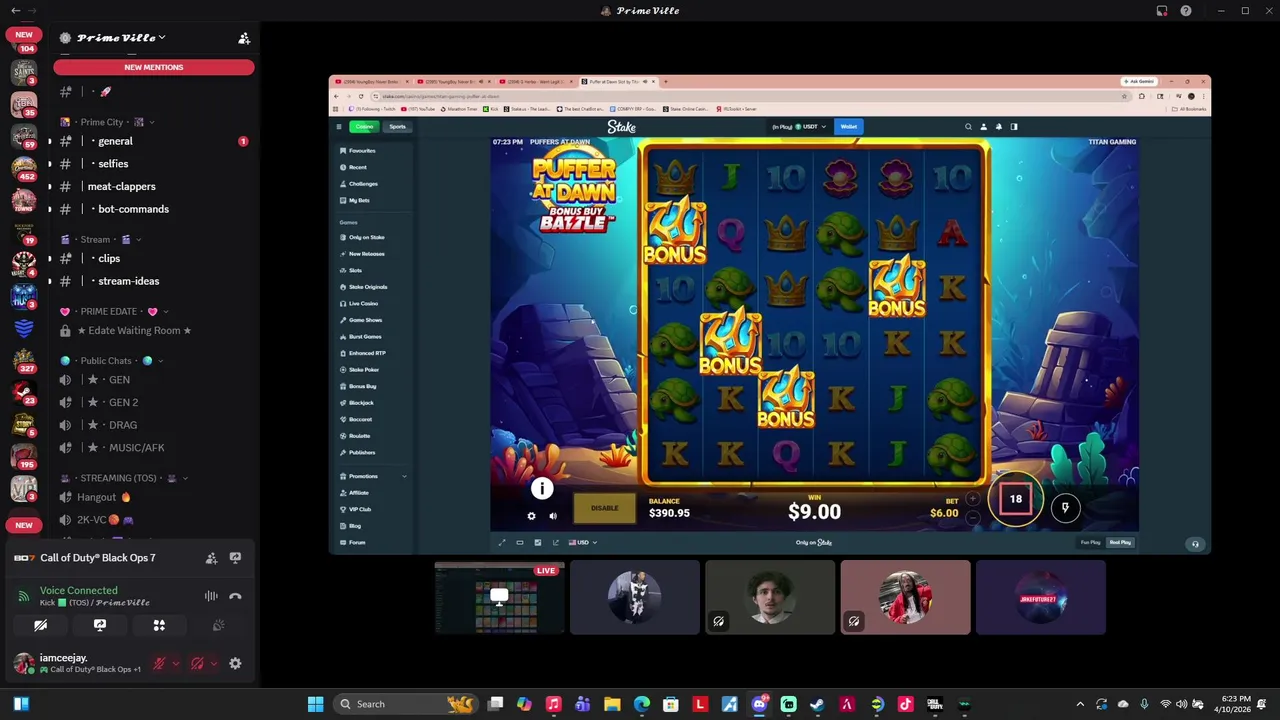The image size is (1280, 720).
Task: Collapse the Public Chats category
Action: 112,361
